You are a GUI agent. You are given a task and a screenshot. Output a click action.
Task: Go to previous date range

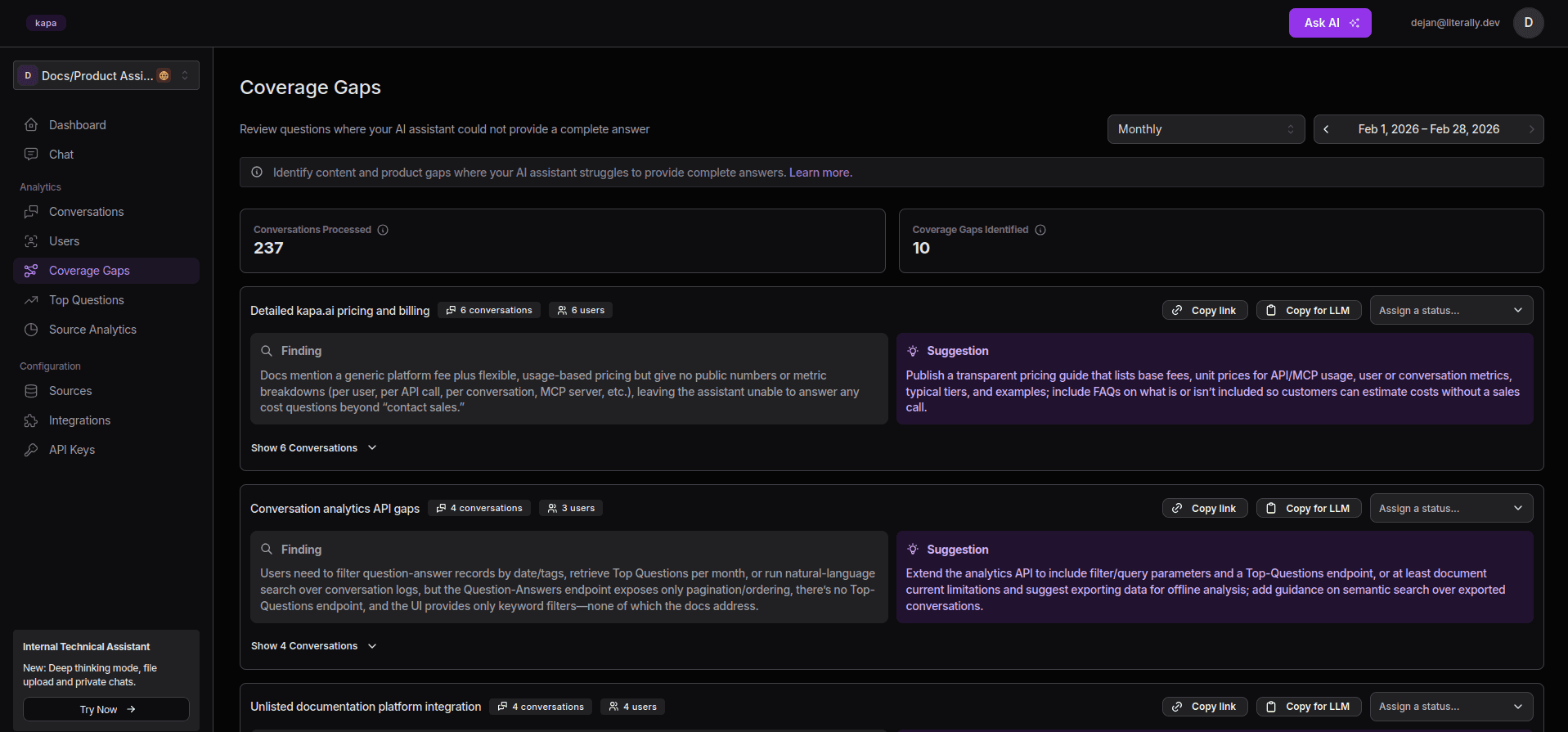tap(1326, 129)
